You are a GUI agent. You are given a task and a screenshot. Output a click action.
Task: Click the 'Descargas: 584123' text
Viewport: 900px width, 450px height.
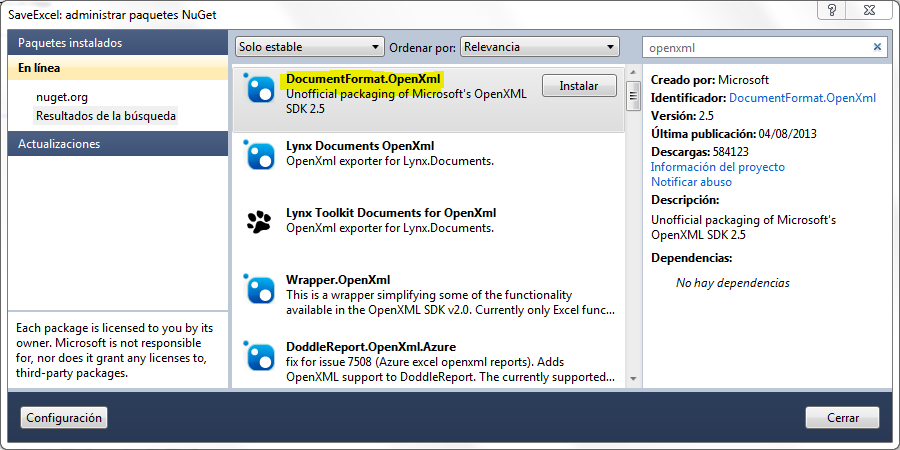700,152
